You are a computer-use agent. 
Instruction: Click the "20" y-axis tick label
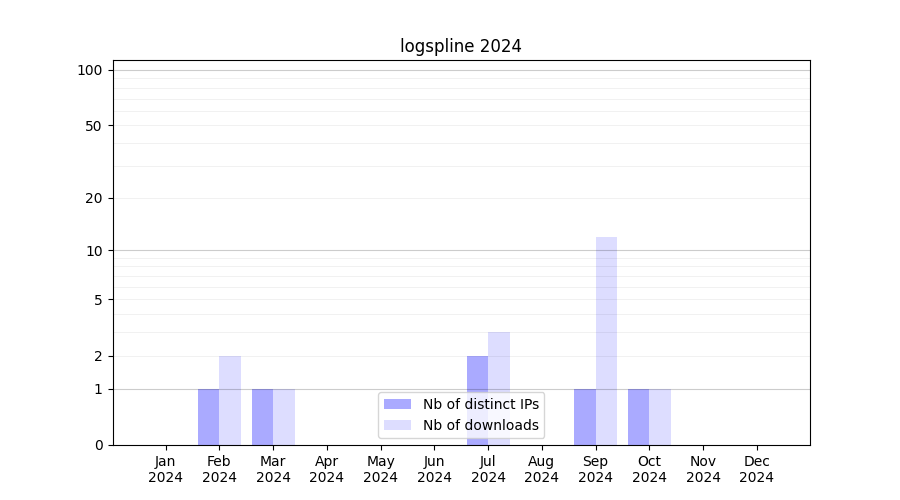point(94,198)
